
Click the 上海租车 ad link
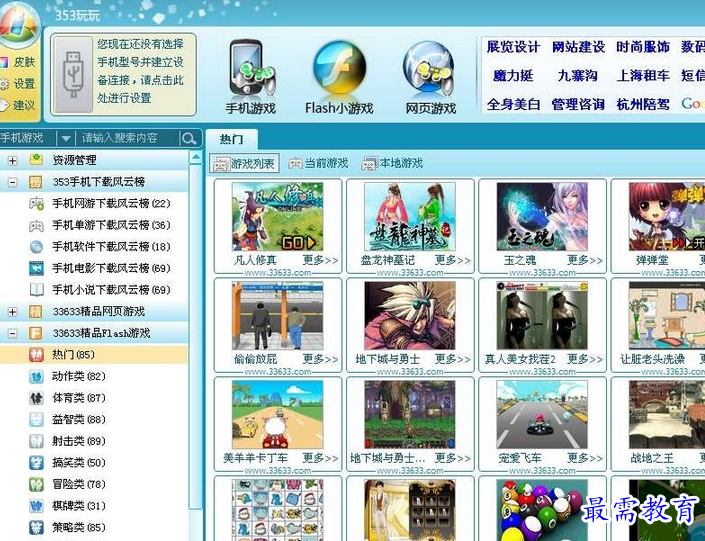tap(643, 75)
